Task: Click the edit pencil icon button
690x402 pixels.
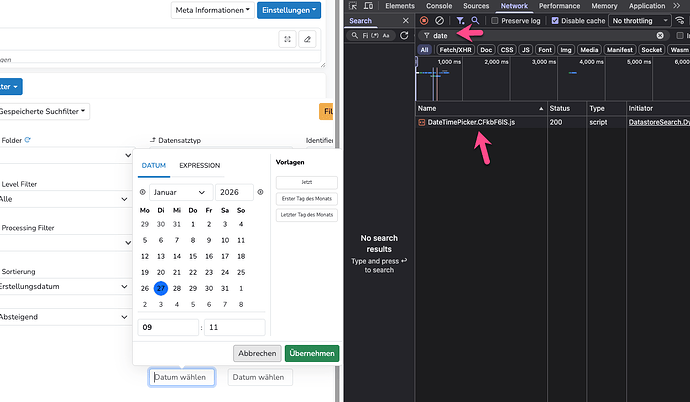Action: (307, 39)
